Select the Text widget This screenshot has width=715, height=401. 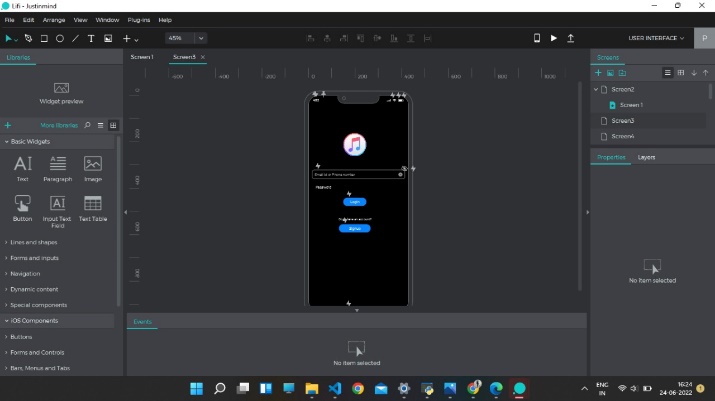coord(22,169)
